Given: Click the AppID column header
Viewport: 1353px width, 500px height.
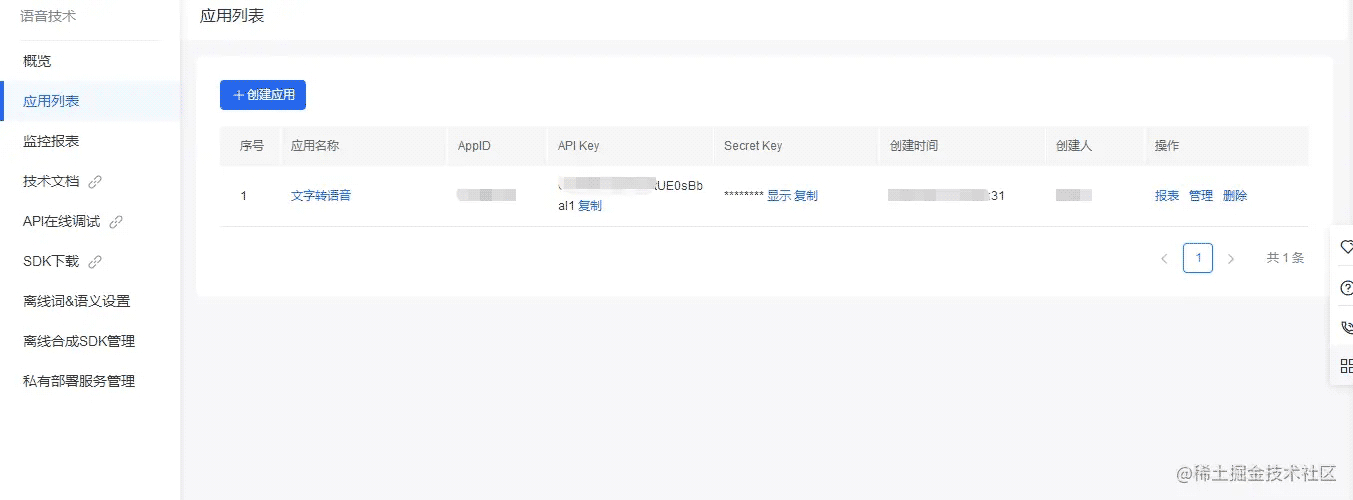Looking at the screenshot, I should tap(474, 146).
